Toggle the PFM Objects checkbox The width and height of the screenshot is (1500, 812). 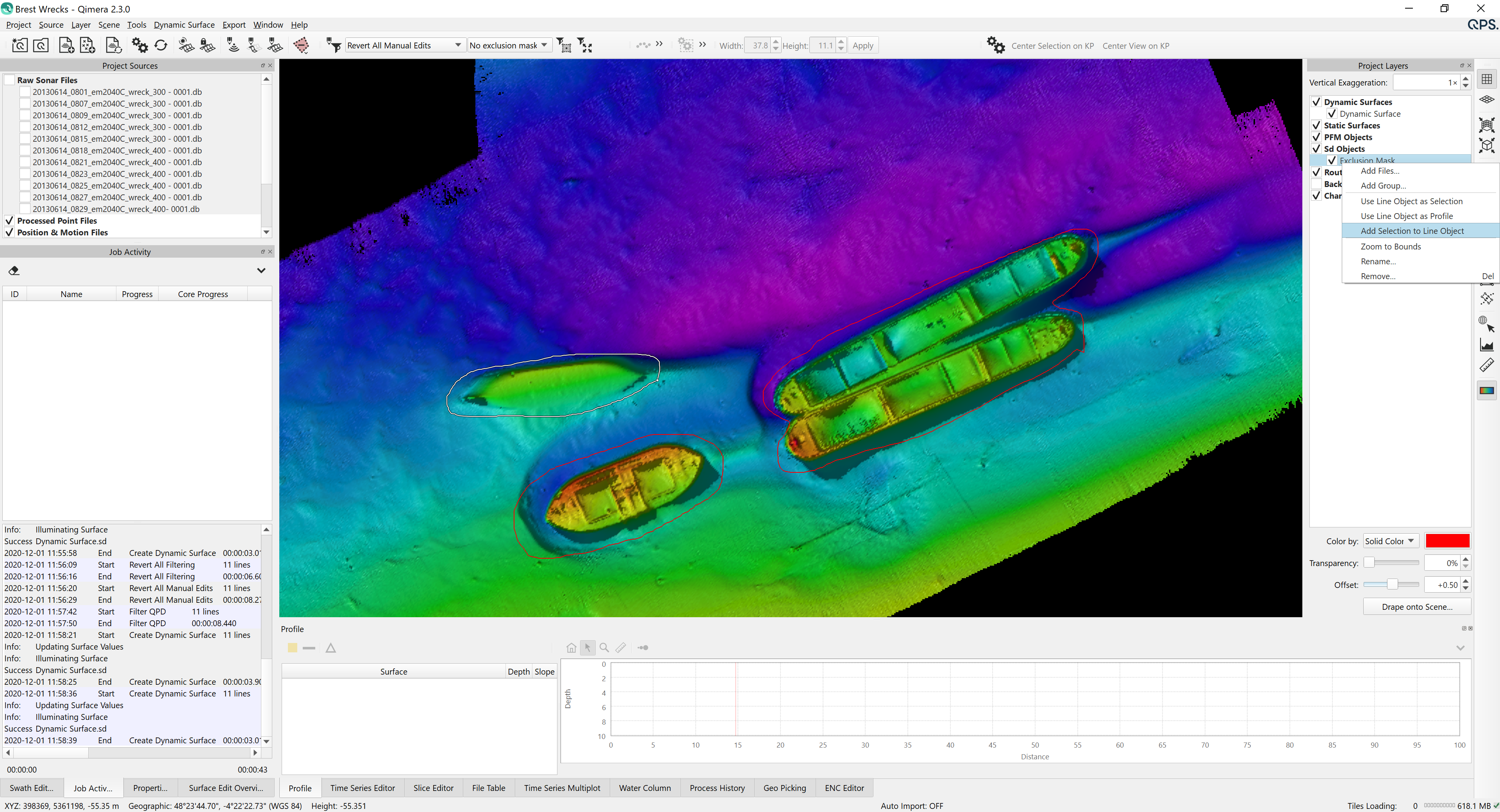click(x=1316, y=137)
